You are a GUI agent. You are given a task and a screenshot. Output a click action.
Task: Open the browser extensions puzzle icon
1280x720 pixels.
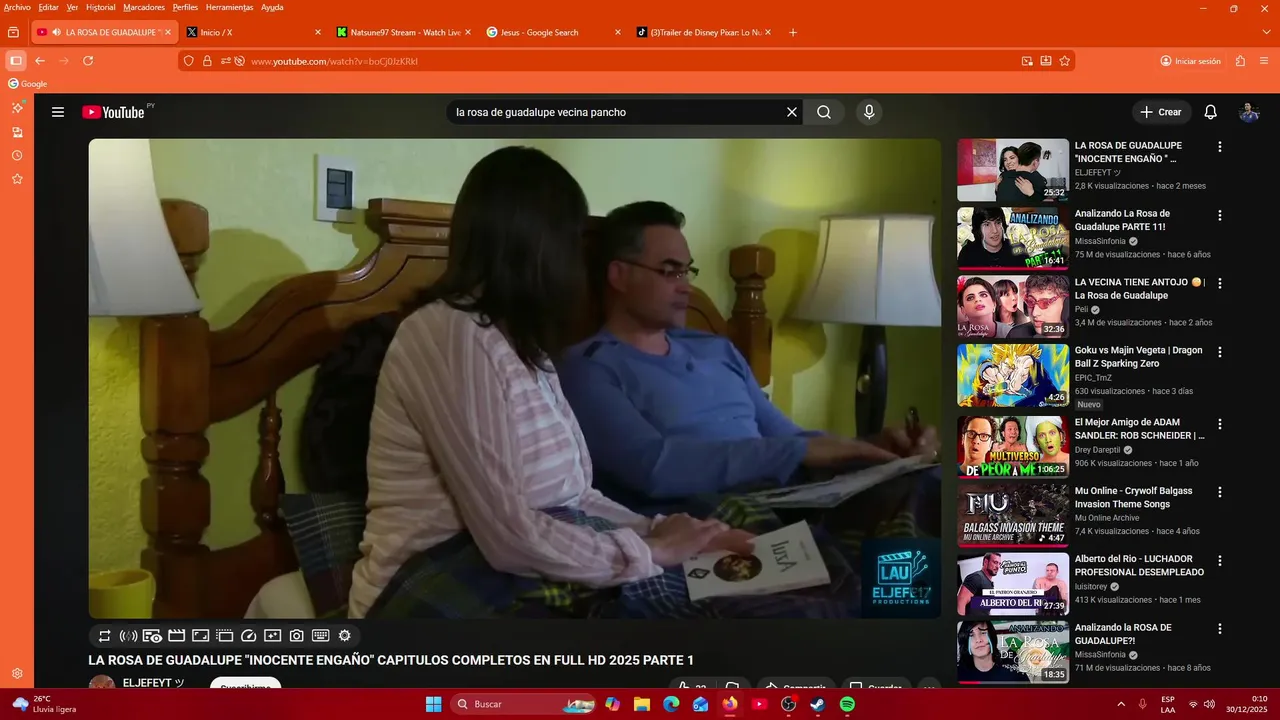point(1241,61)
